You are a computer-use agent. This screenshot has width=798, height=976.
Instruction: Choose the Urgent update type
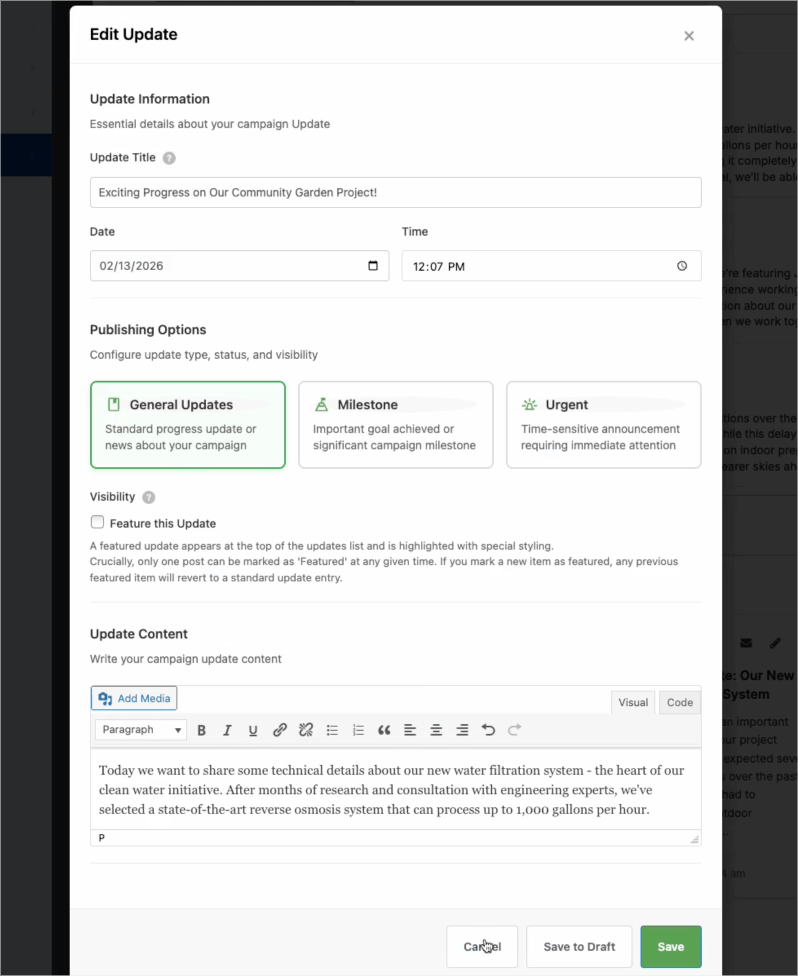click(603, 424)
